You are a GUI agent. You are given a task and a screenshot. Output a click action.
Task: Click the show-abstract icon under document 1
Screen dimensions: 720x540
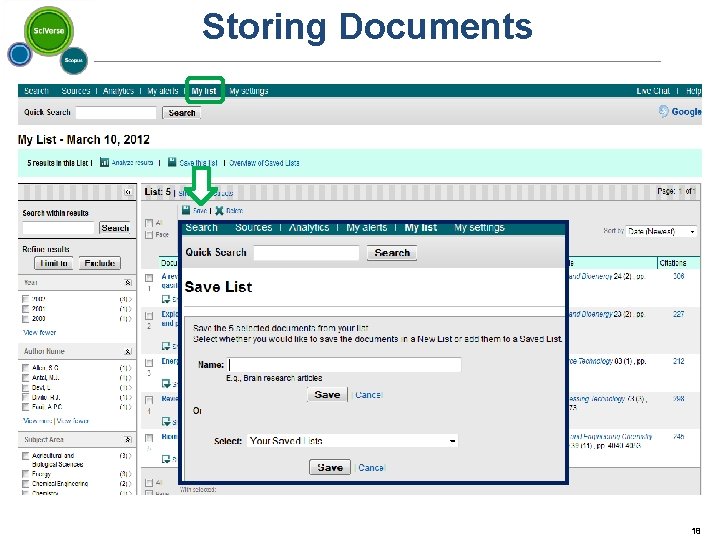click(166, 299)
